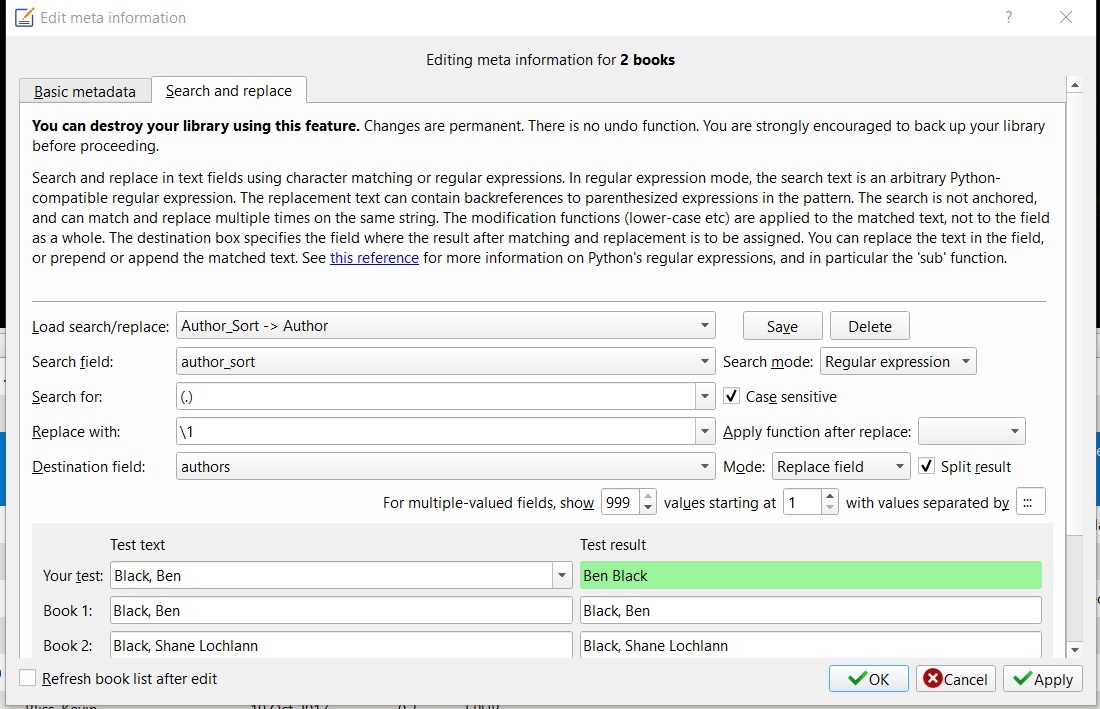Open the Search mode combo box
1100x709 pixels.
coord(897,362)
